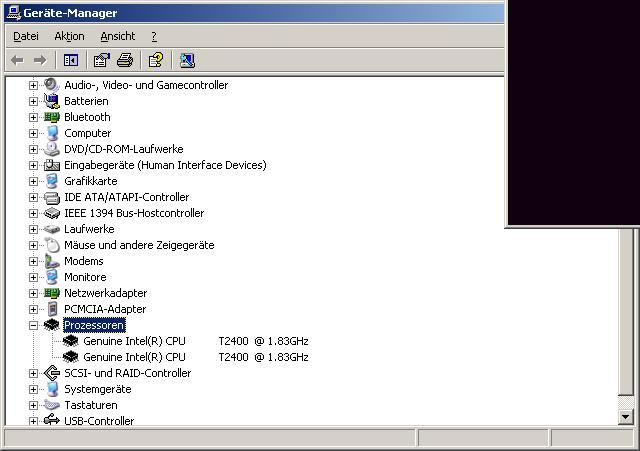Expand Audio-, Video- und Gamecontroller node
This screenshot has height=451, width=640.
(x=33, y=85)
